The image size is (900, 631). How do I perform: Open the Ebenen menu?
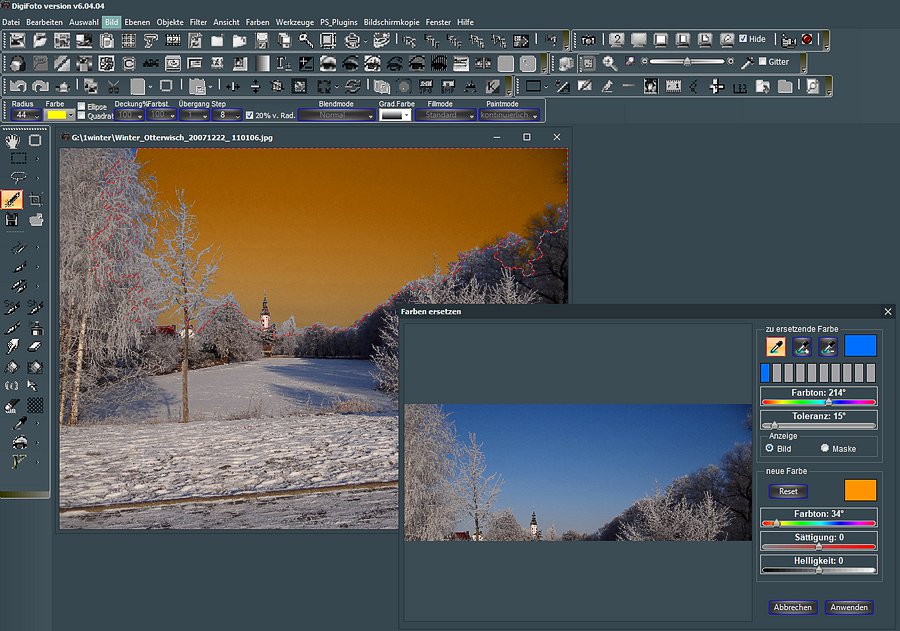[x=137, y=22]
